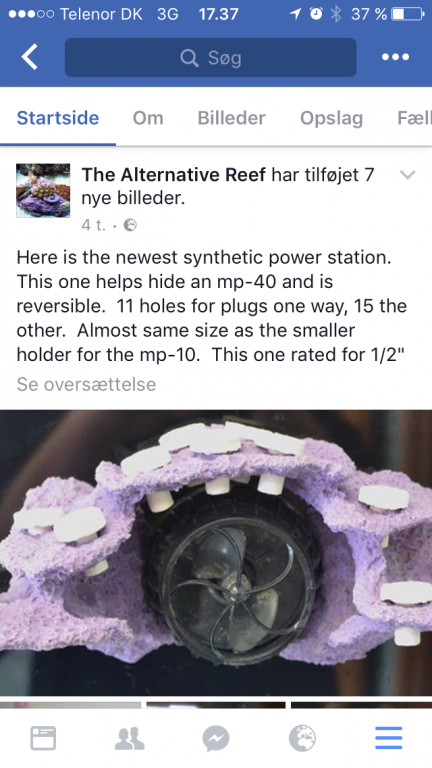This screenshot has height=768, width=432.
Task: Tap the Søg search field
Action: [x=211, y=57]
